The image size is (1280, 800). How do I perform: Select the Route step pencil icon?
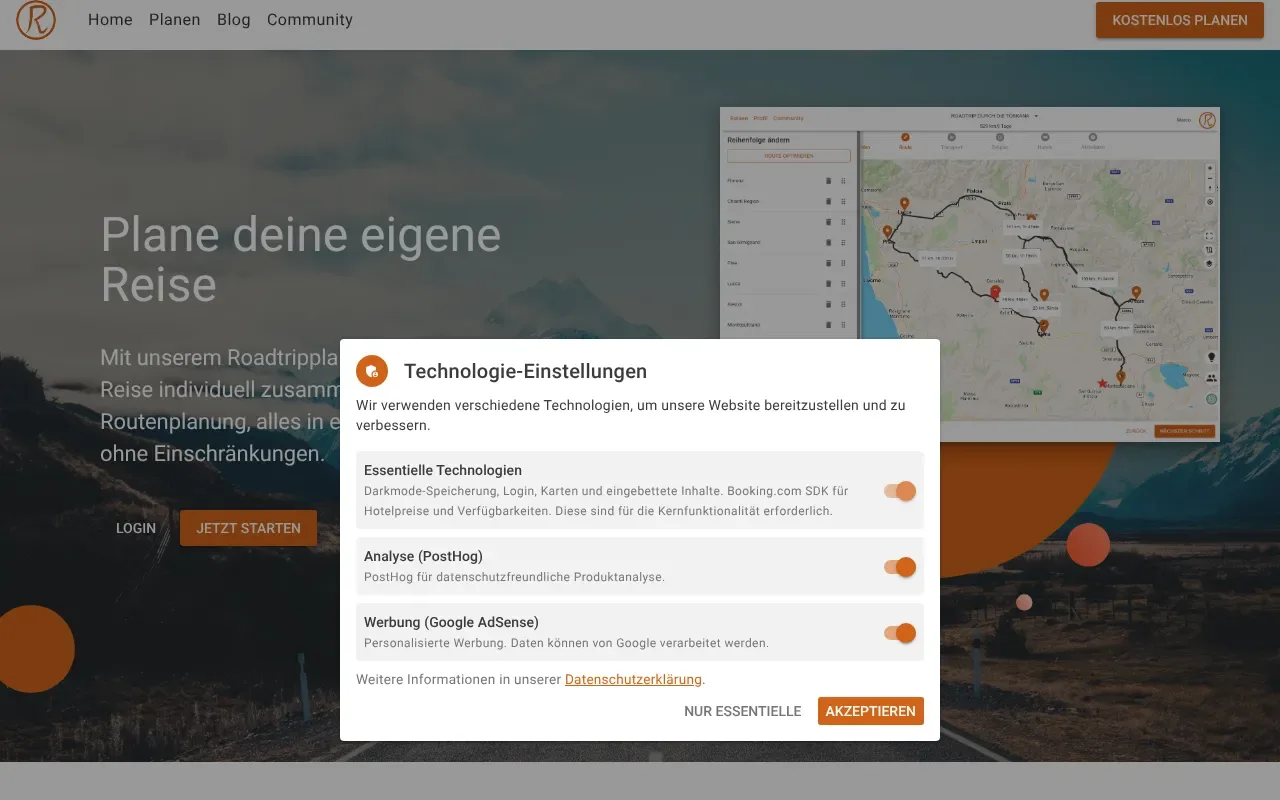click(x=906, y=138)
